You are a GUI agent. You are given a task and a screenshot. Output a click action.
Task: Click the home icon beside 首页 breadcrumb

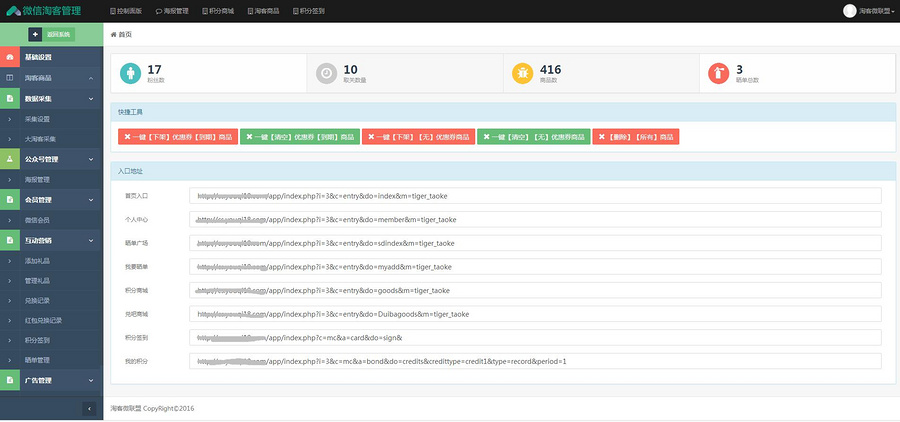tap(114, 34)
